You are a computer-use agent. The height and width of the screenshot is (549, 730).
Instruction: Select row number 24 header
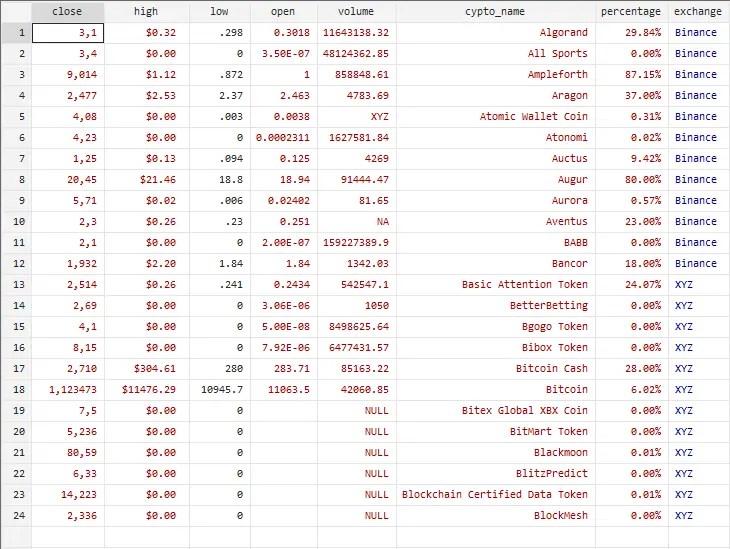point(16,515)
